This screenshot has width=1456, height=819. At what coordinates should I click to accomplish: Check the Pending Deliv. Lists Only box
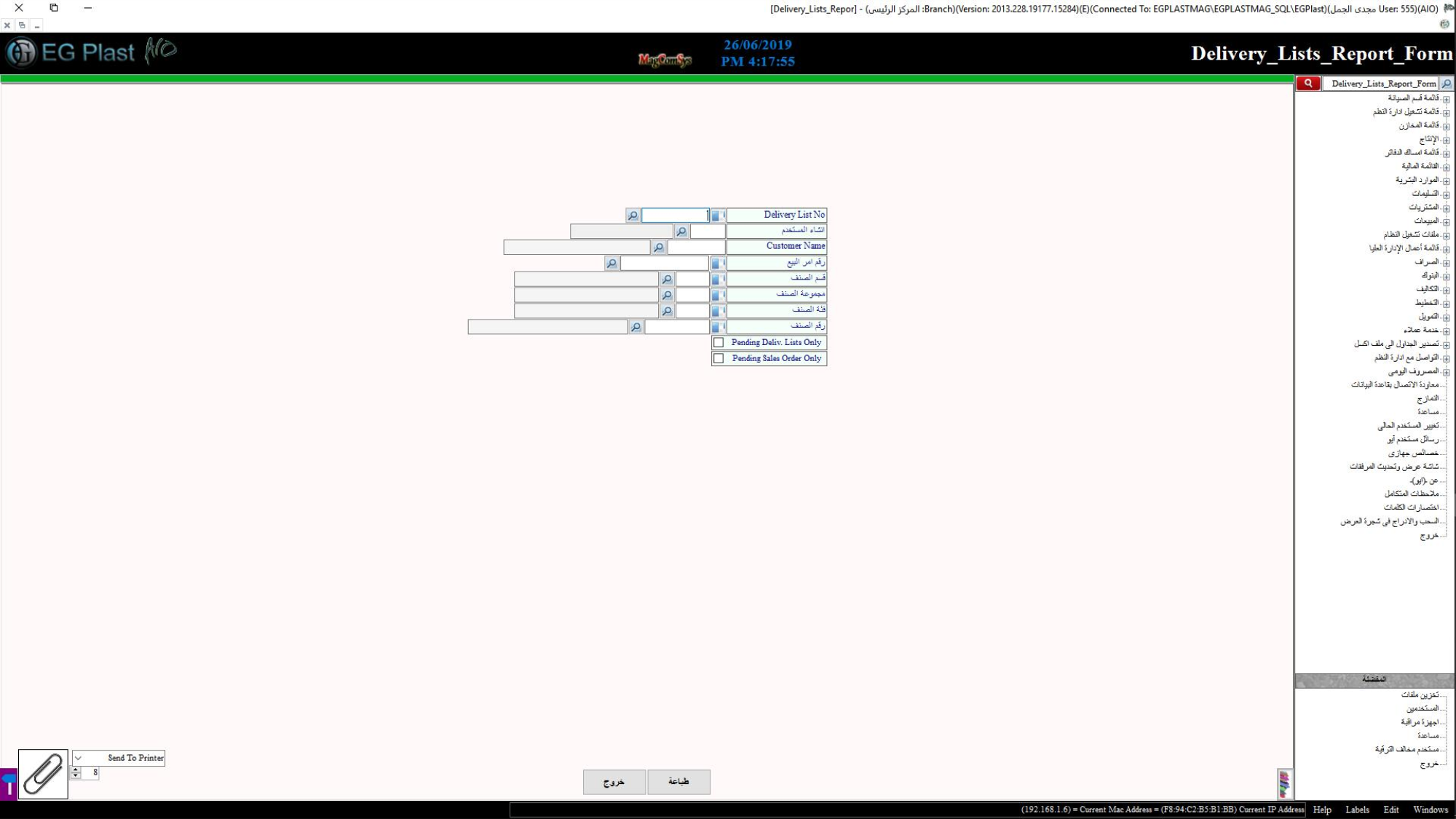[719, 343]
